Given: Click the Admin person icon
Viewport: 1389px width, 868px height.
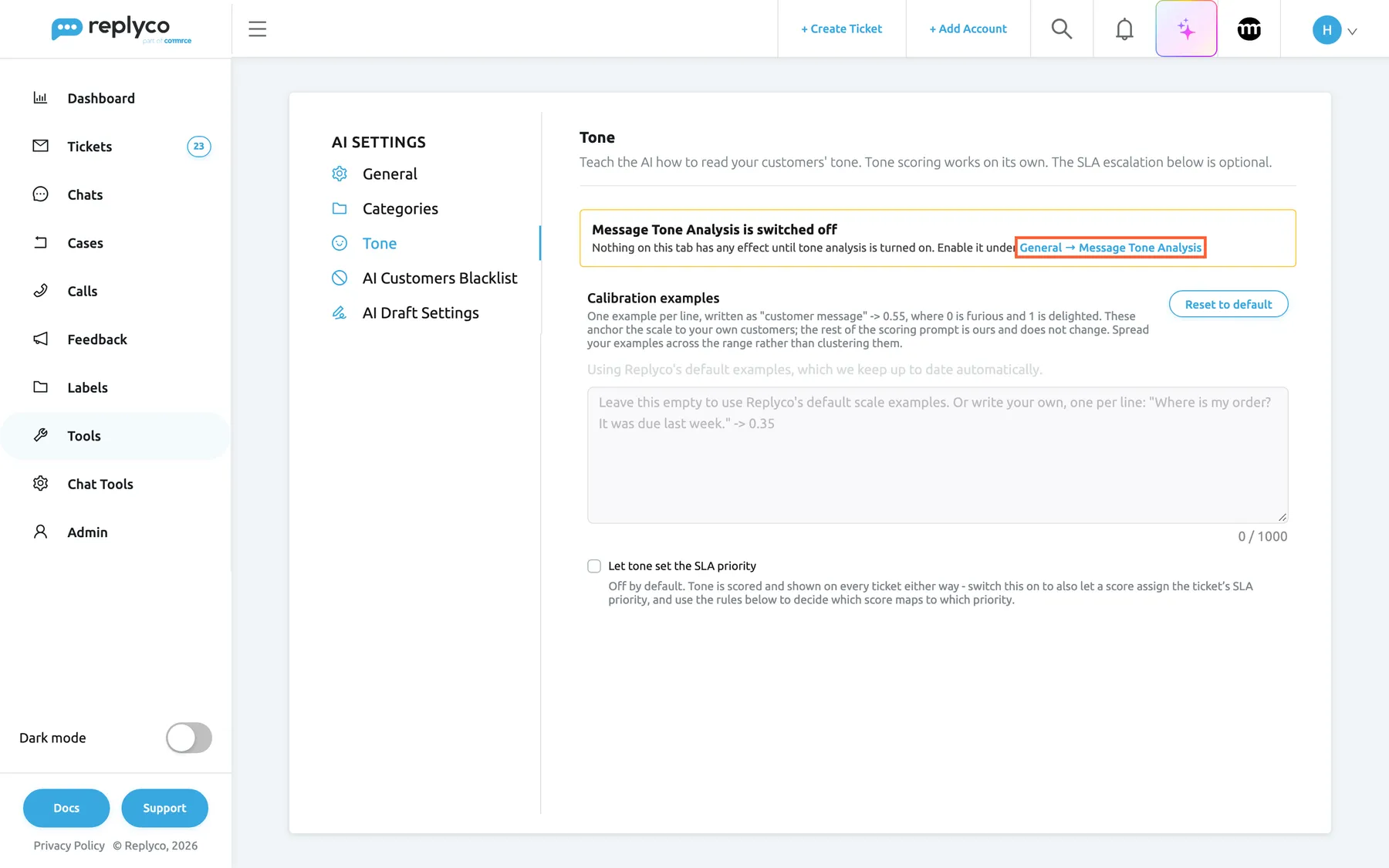Looking at the screenshot, I should point(40,532).
